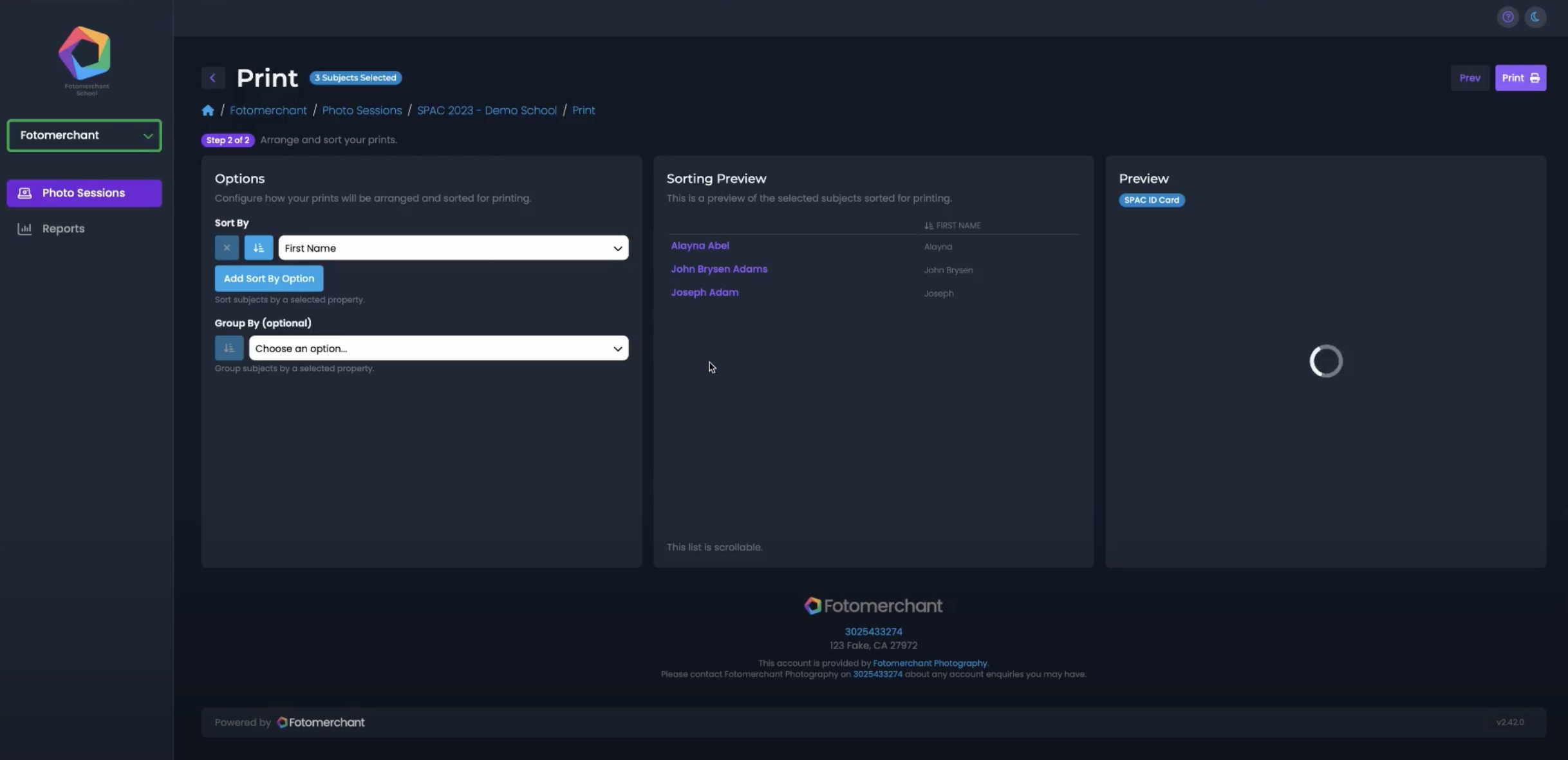
Task: Open Fotomerchant Photography footer link
Action: 929,663
